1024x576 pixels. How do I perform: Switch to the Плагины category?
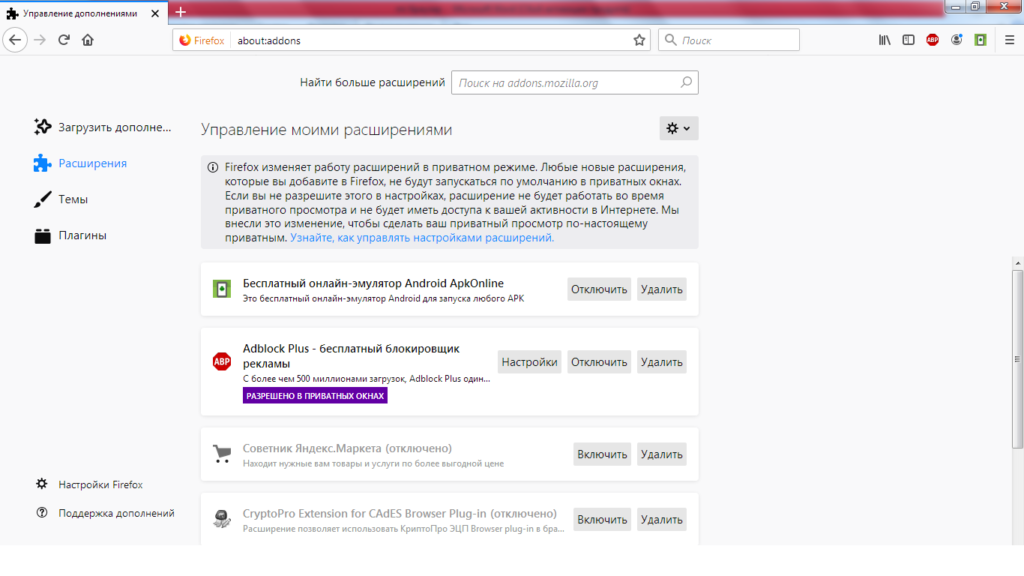[x=70, y=235]
